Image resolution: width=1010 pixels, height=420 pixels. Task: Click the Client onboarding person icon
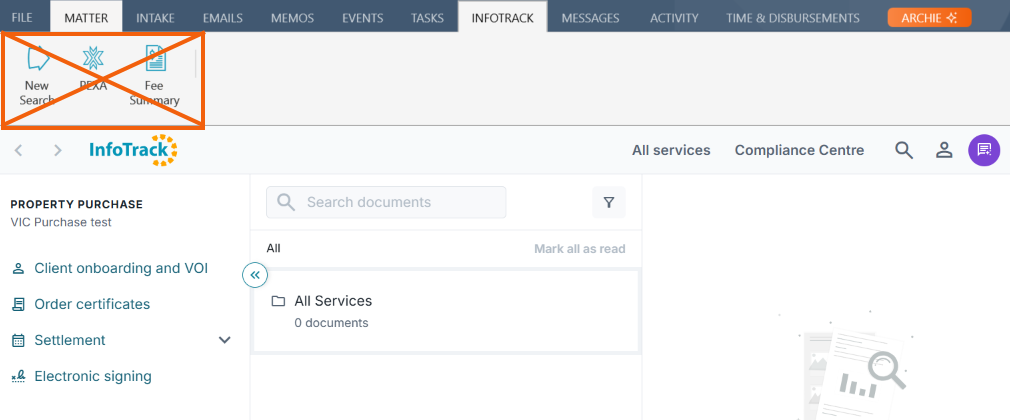(x=18, y=268)
